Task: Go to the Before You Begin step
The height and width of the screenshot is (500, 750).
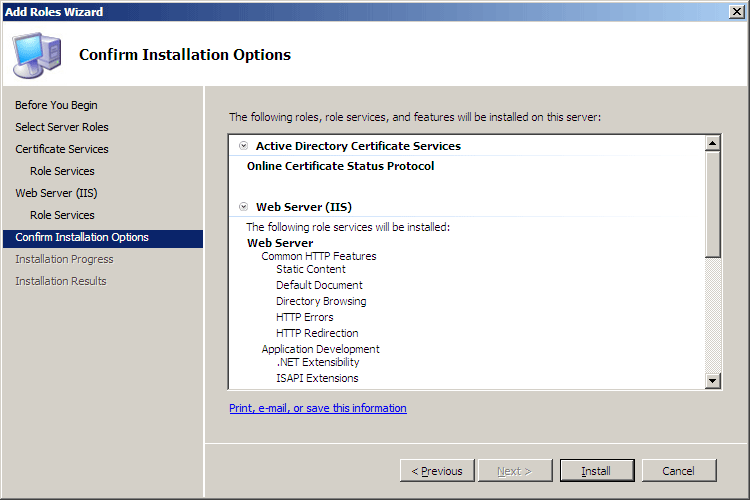Action: [x=56, y=105]
